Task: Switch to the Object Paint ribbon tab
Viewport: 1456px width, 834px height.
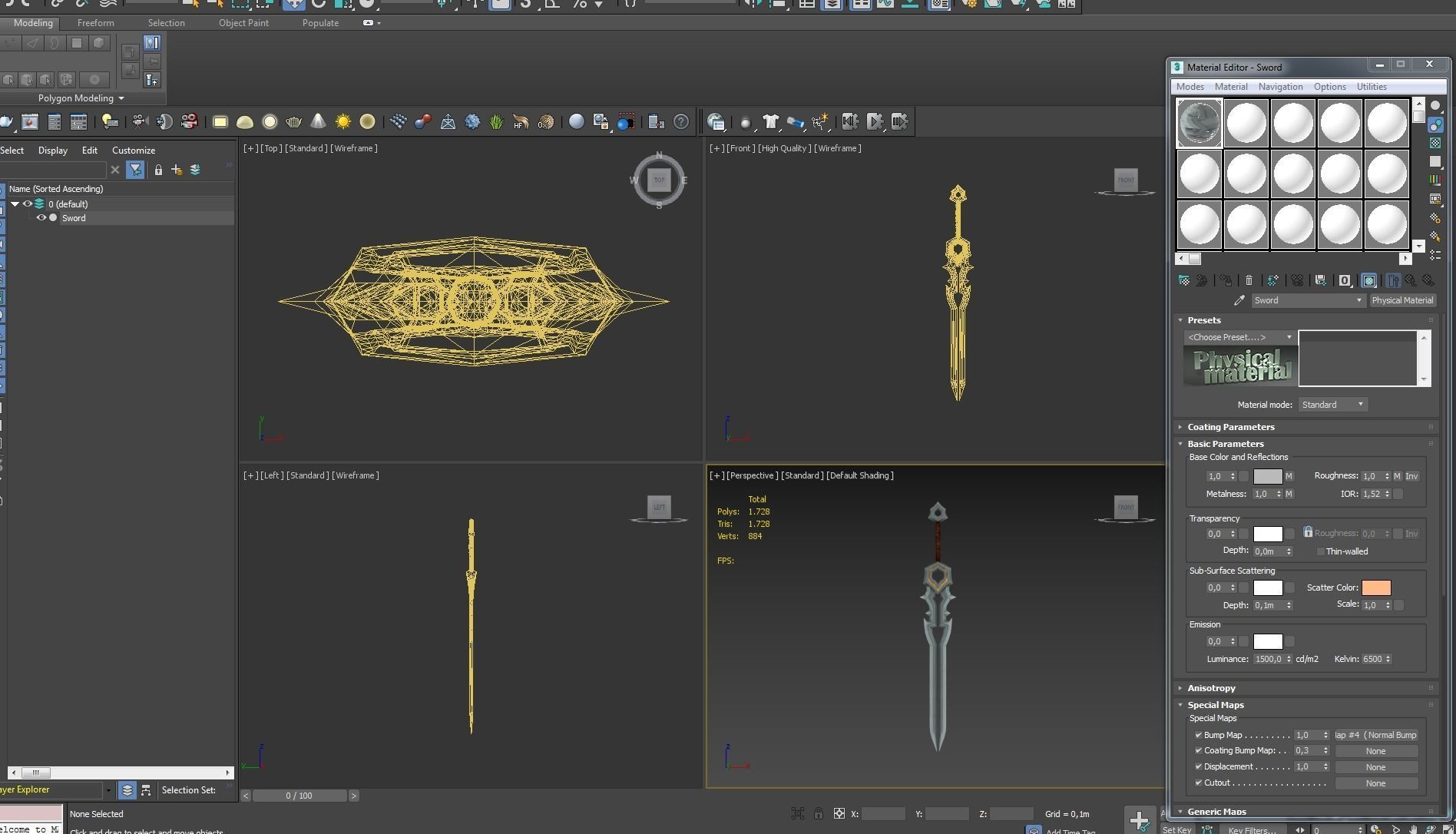Action: pos(243,23)
